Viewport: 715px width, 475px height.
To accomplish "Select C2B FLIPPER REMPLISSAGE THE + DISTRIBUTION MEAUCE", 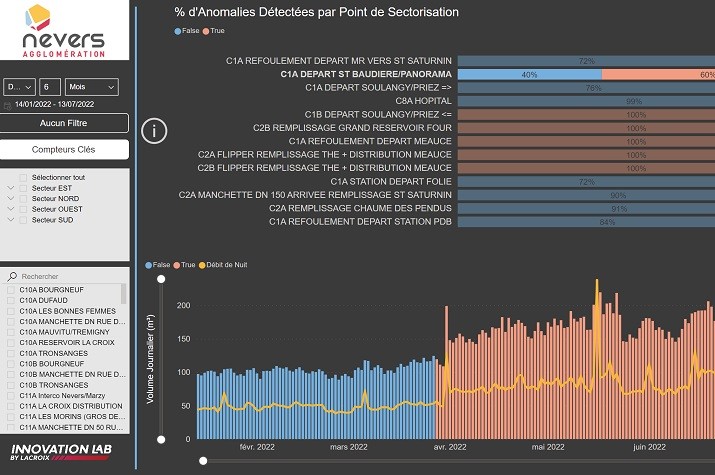I will point(325,168).
